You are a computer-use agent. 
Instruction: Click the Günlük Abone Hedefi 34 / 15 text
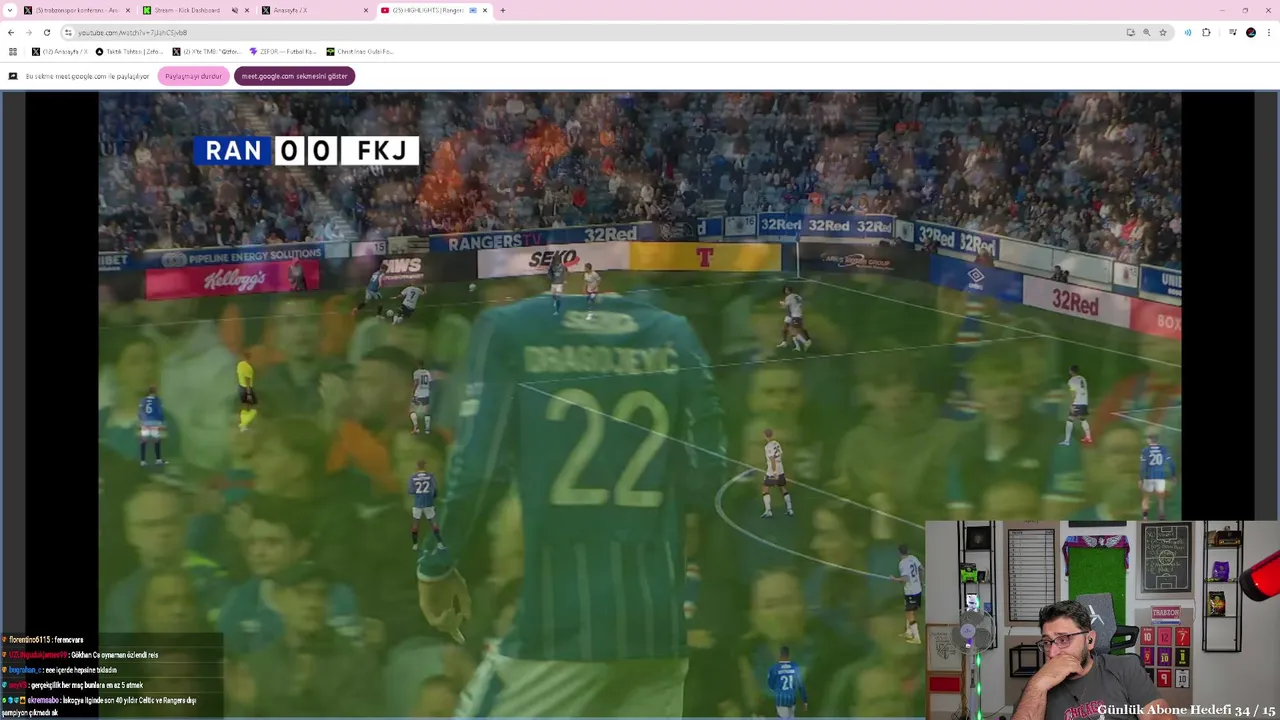point(1186,710)
